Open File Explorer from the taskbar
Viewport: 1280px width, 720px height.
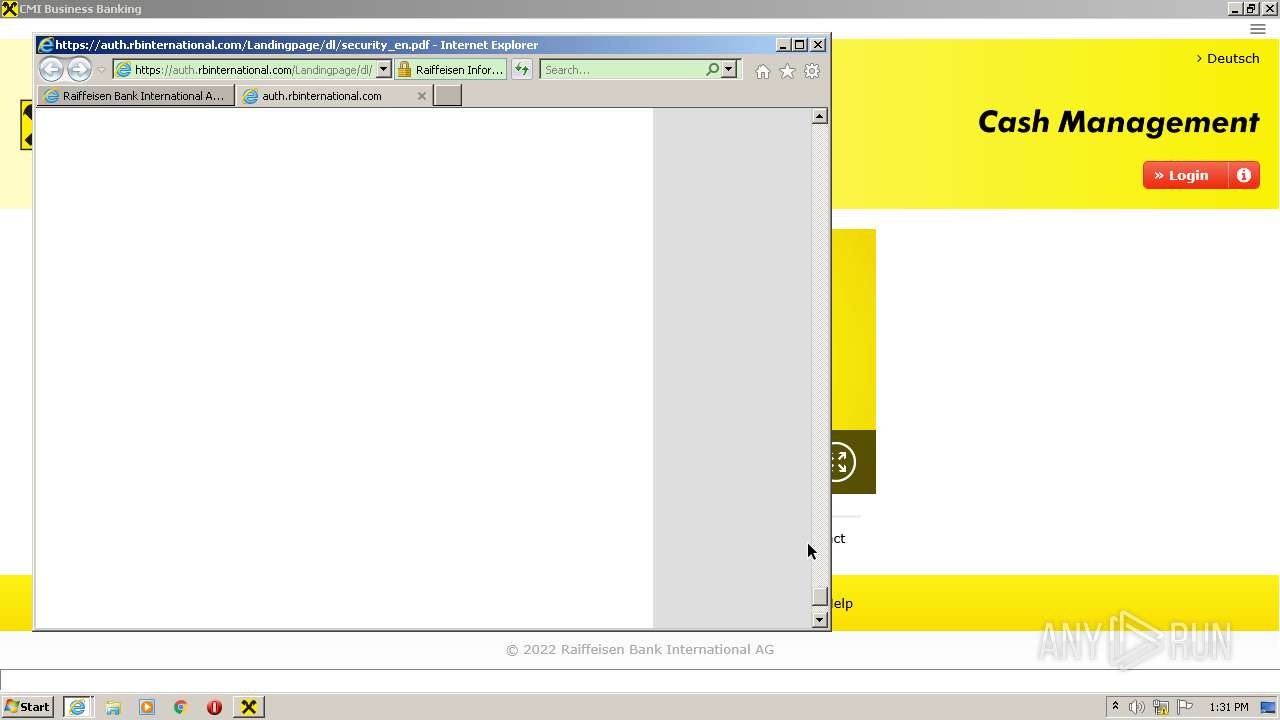(113, 707)
